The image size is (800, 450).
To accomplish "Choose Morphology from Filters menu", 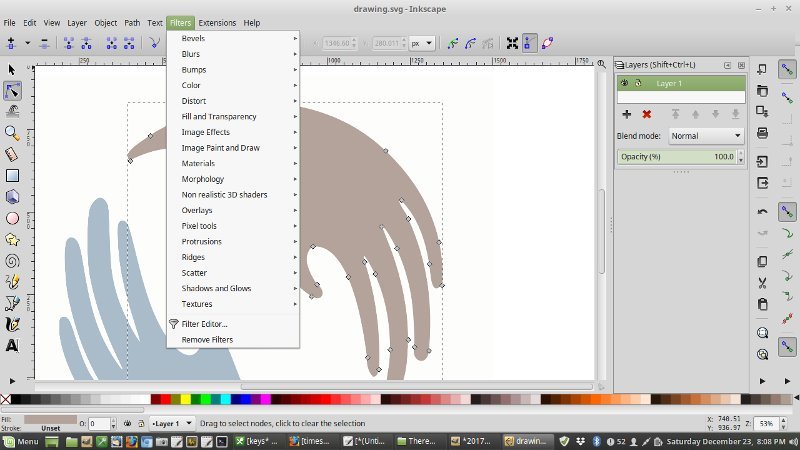I will pos(233,179).
